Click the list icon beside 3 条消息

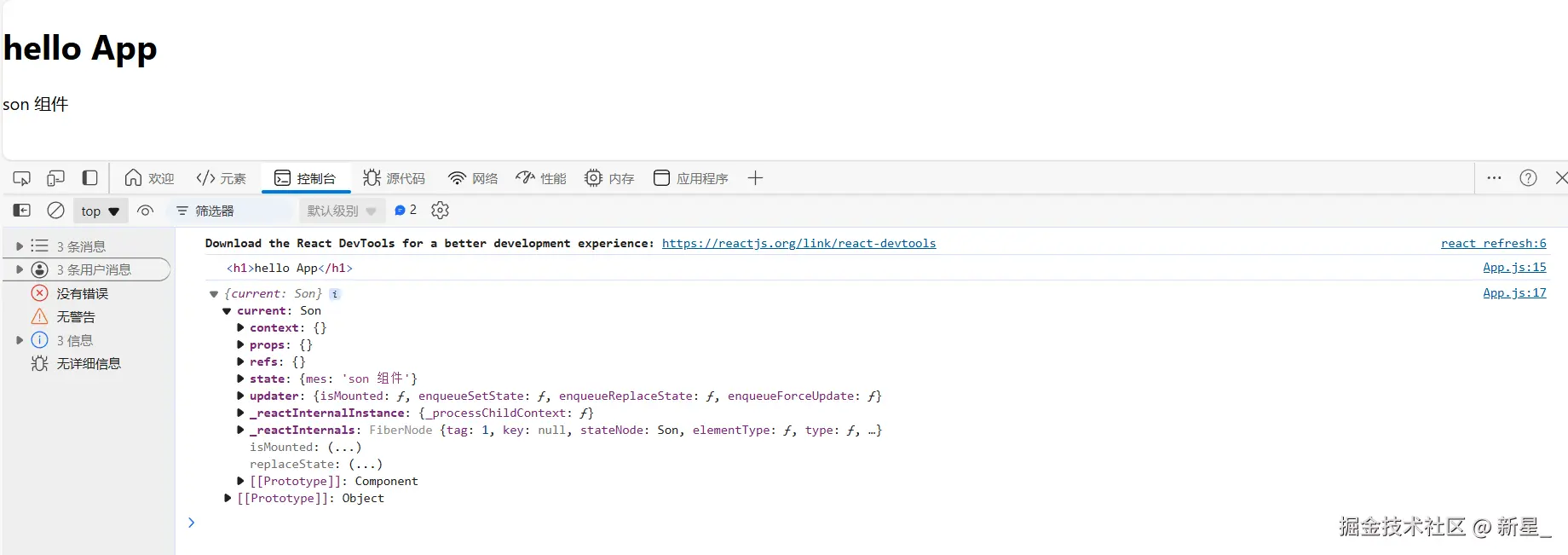pyautogui.click(x=39, y=246)
